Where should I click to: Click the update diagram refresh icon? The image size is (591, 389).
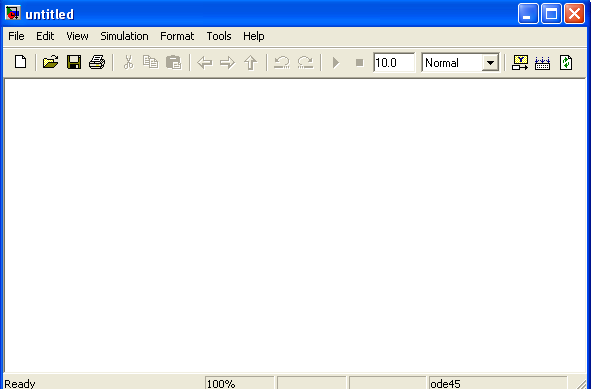[566, 63]
